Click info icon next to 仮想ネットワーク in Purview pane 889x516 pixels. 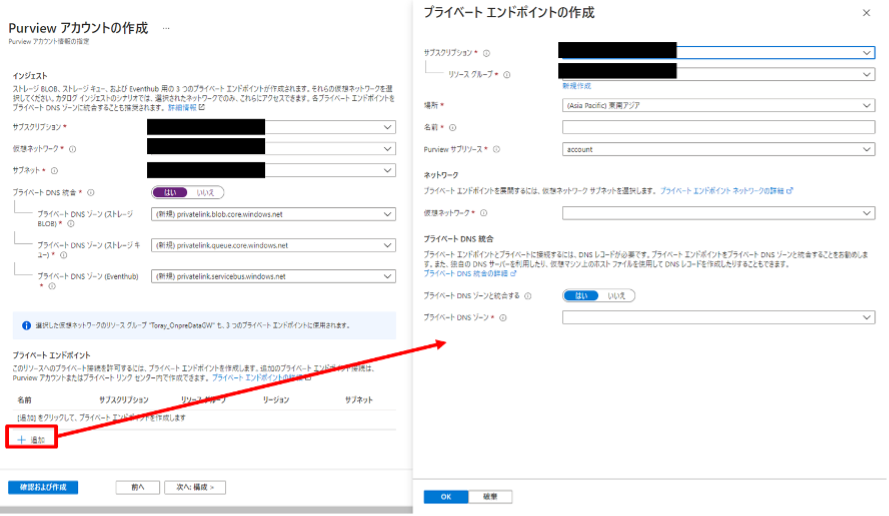73,149
